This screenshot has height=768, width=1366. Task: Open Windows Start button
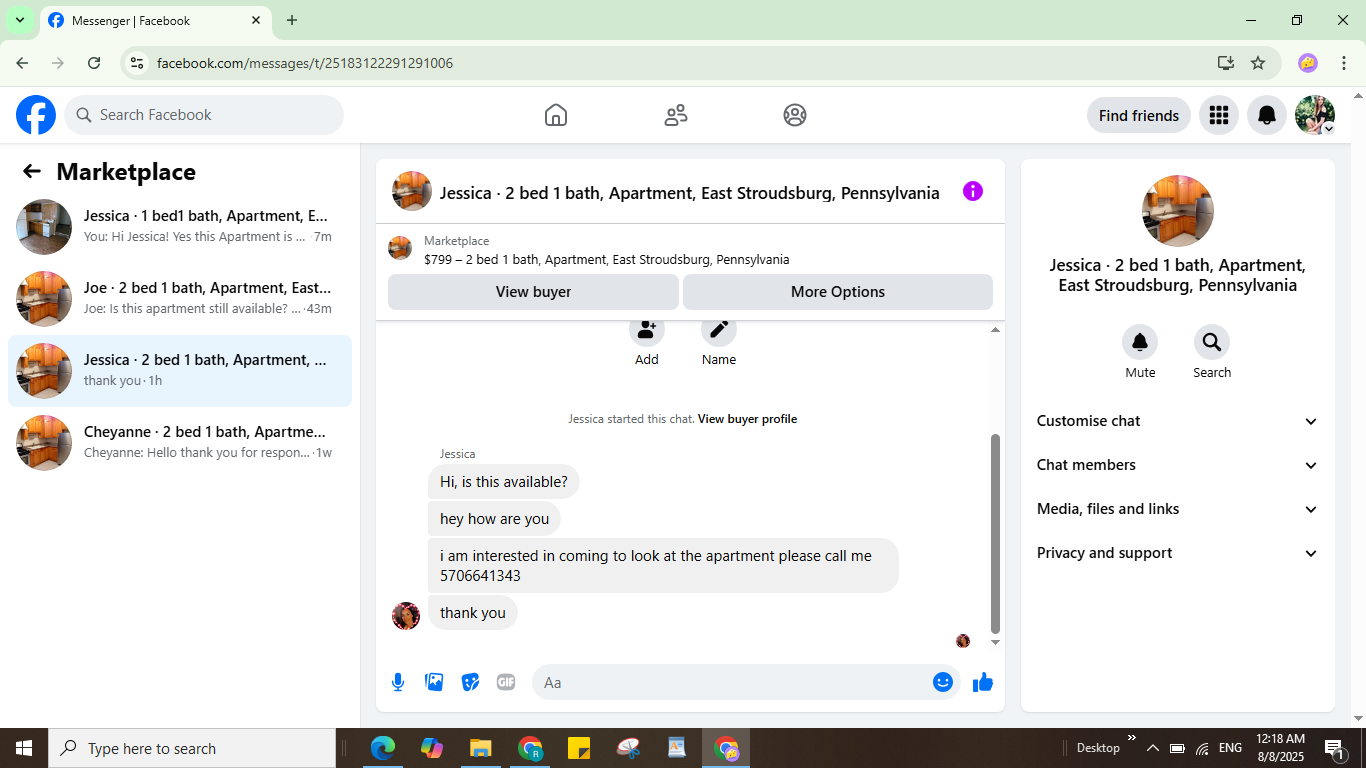pos(24,748)
